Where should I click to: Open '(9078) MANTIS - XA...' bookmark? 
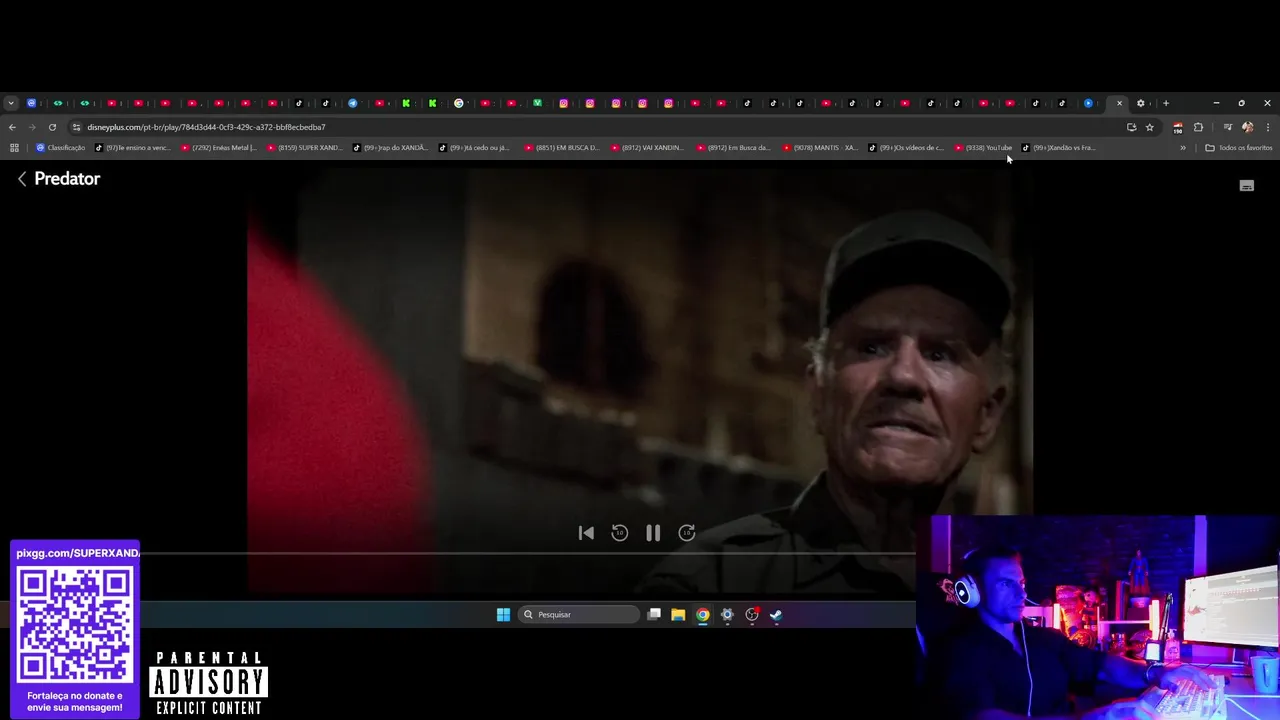click(x=821, y=148)
